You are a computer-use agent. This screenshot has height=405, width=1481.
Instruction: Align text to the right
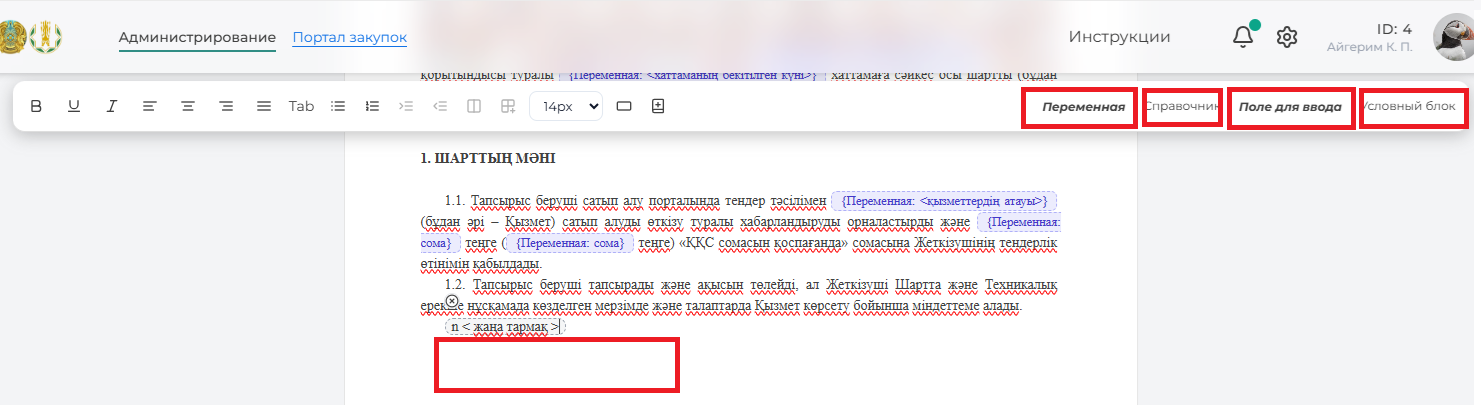pos(225,106)
